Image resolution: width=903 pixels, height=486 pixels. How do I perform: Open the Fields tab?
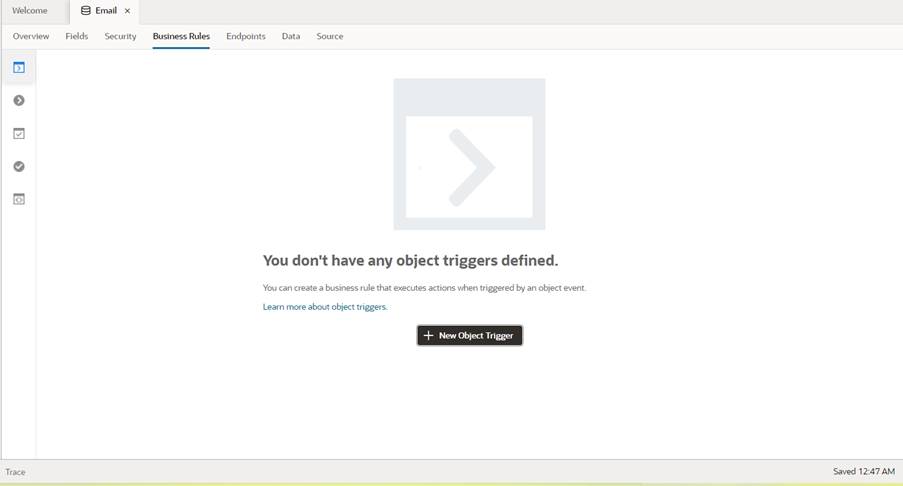pyautogui.click(x=77, y=36)
